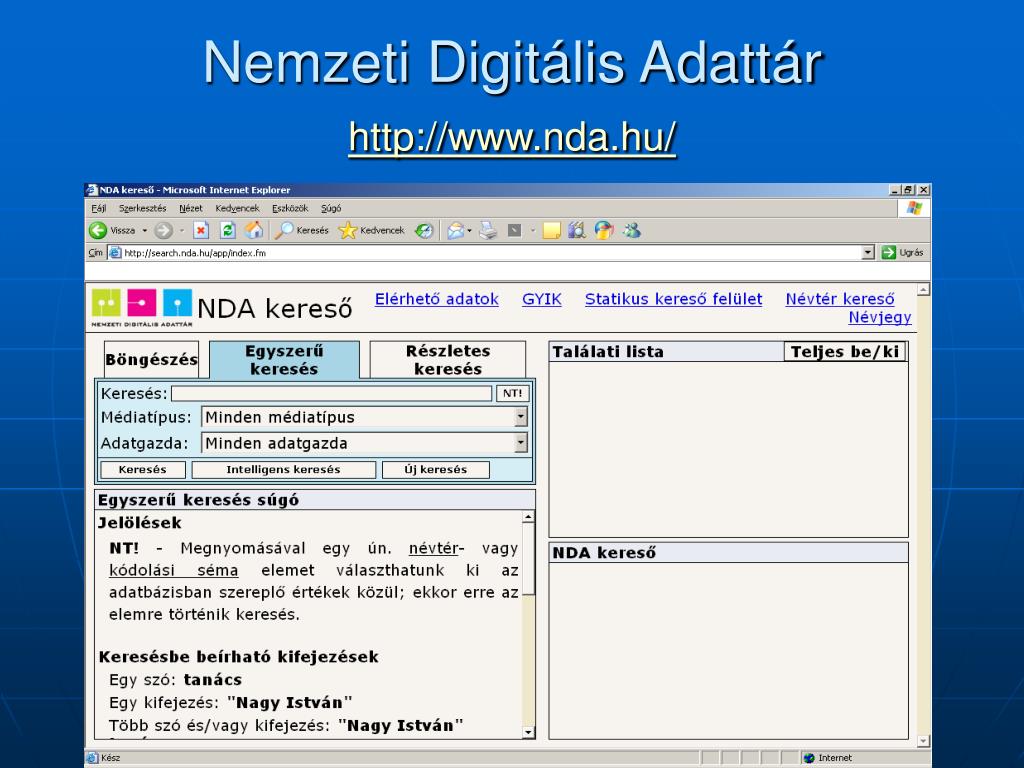This screenshot has height=768, width=1024.
Task: Go to the home page icon
Action: [254, 230]
